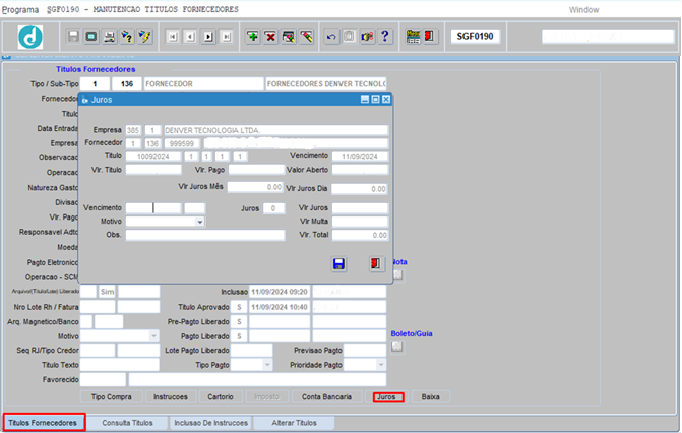Click the green plus insert record icon
Image resolution: width=682 pixels, height=433 pixels.
pyautogui.click(x=252, y=37)
